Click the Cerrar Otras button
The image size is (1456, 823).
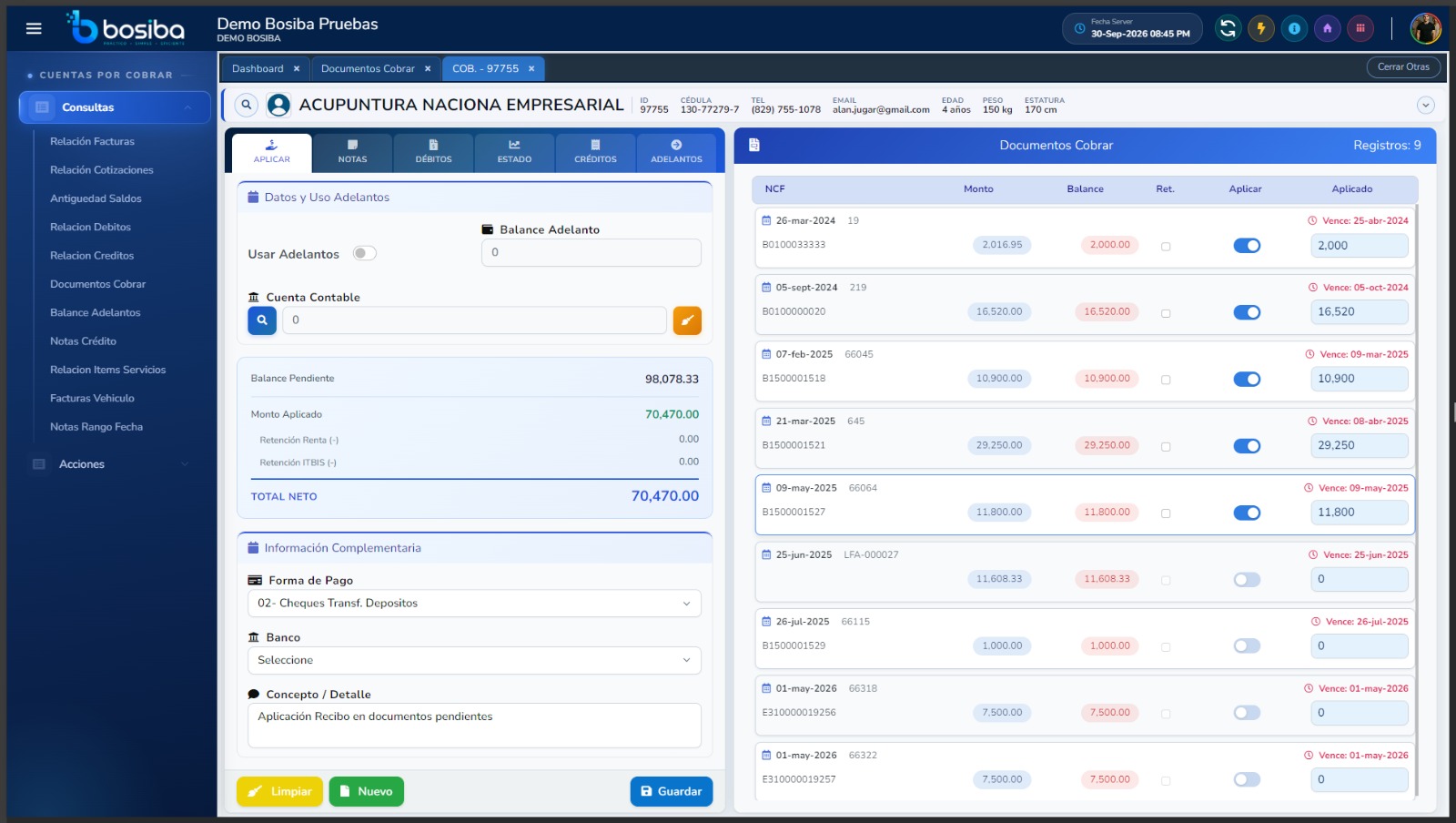click(x=1403, y=67)
